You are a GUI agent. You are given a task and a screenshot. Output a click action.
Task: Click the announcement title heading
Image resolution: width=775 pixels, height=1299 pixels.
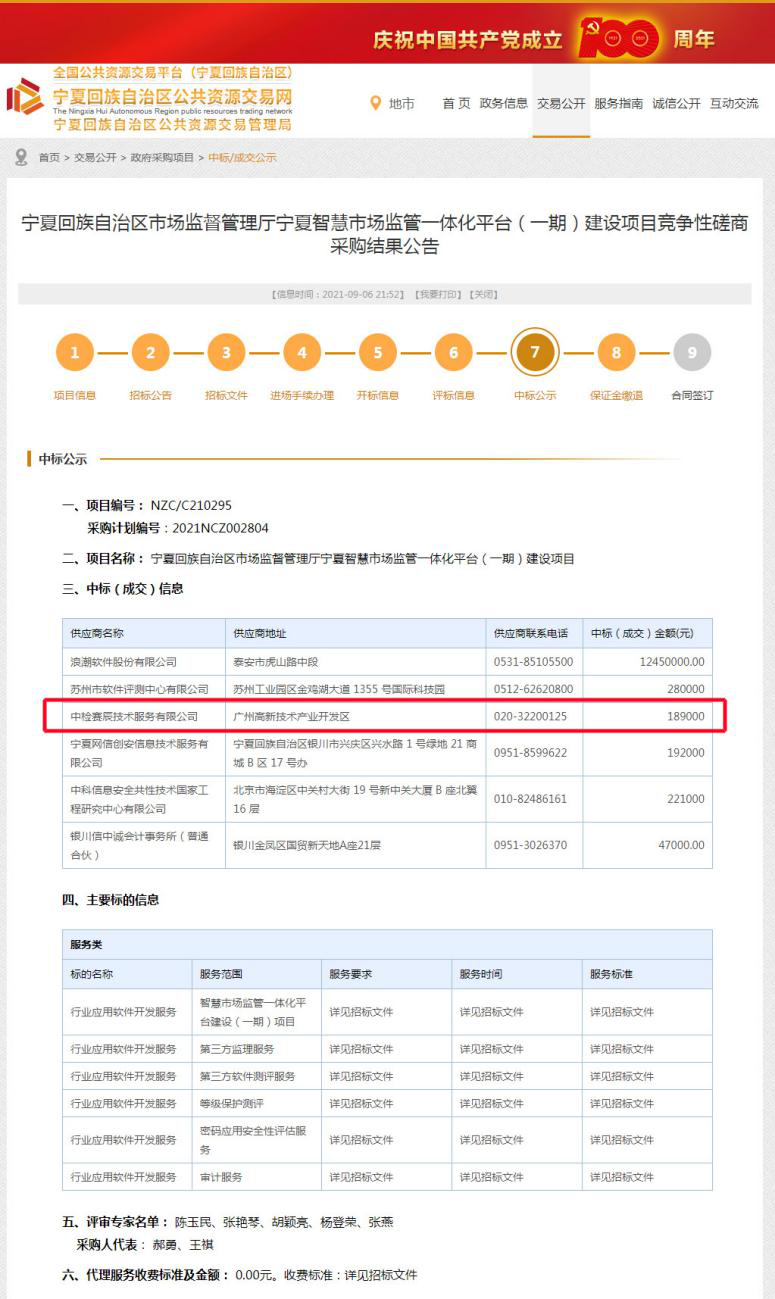[385, 233]
